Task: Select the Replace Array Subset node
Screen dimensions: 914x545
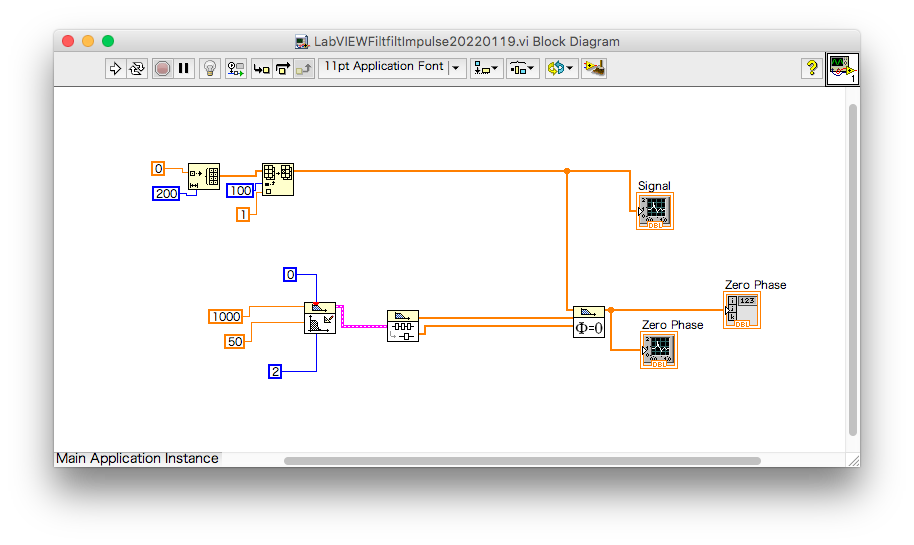Action: pyautogui.click(x=278, y=179)
